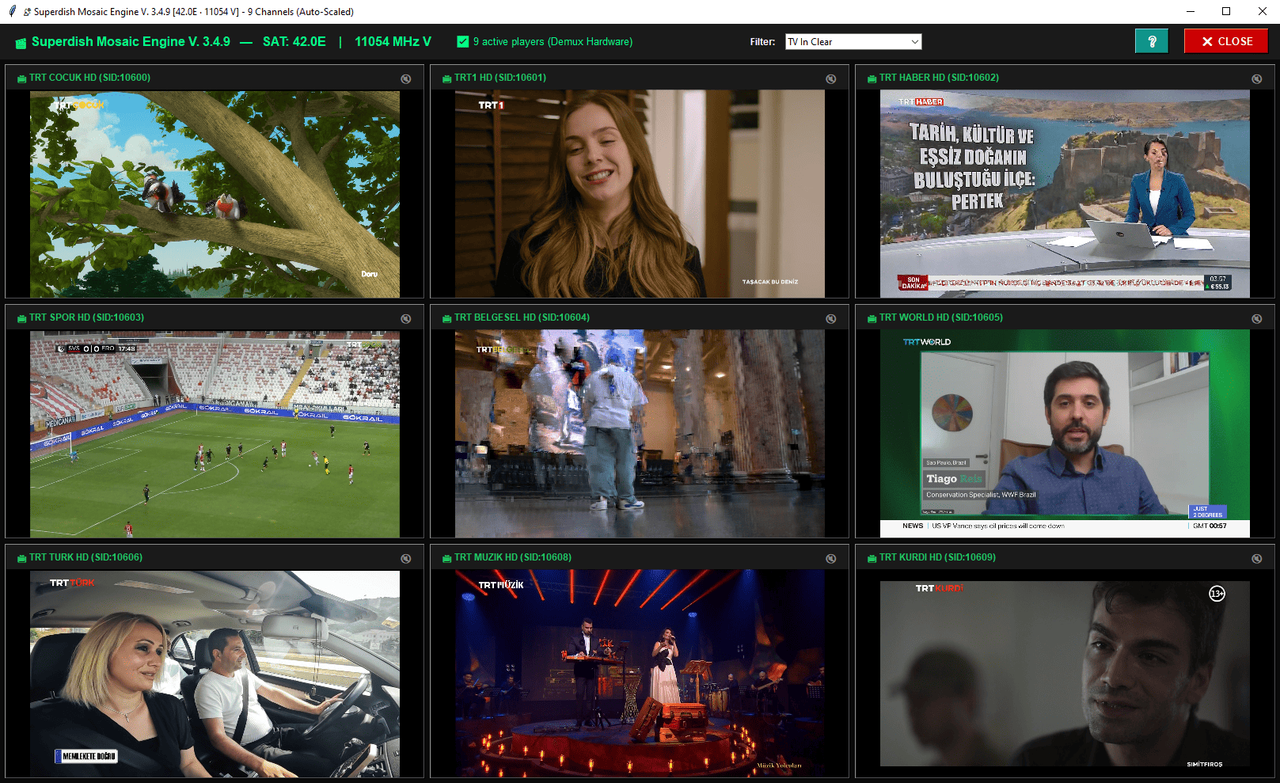This screenshot has height=783, width=1280.
Task: Click the mute icon on the TRT SPOR HD tile
Action: coord(406,319)
